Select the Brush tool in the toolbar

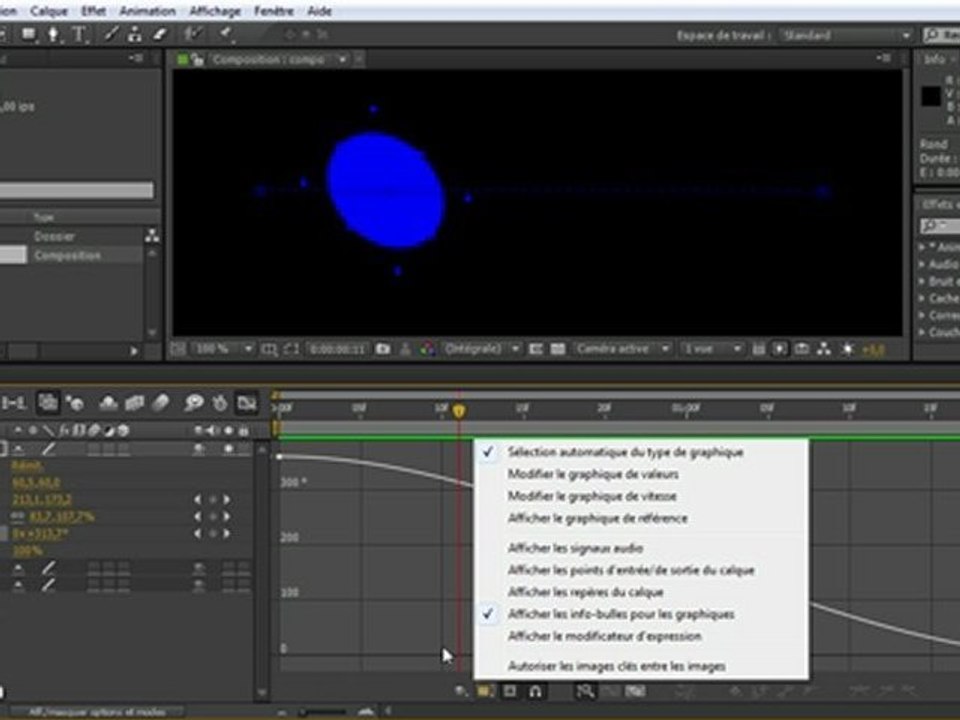coord(111,35)
